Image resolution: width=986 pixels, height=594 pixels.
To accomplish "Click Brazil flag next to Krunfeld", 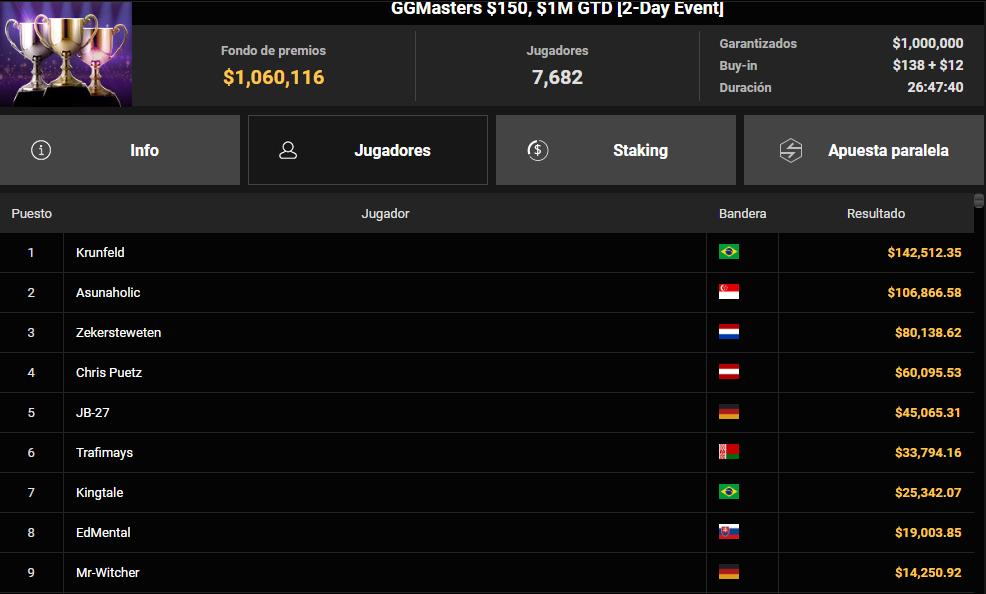I will coord(729,252).
